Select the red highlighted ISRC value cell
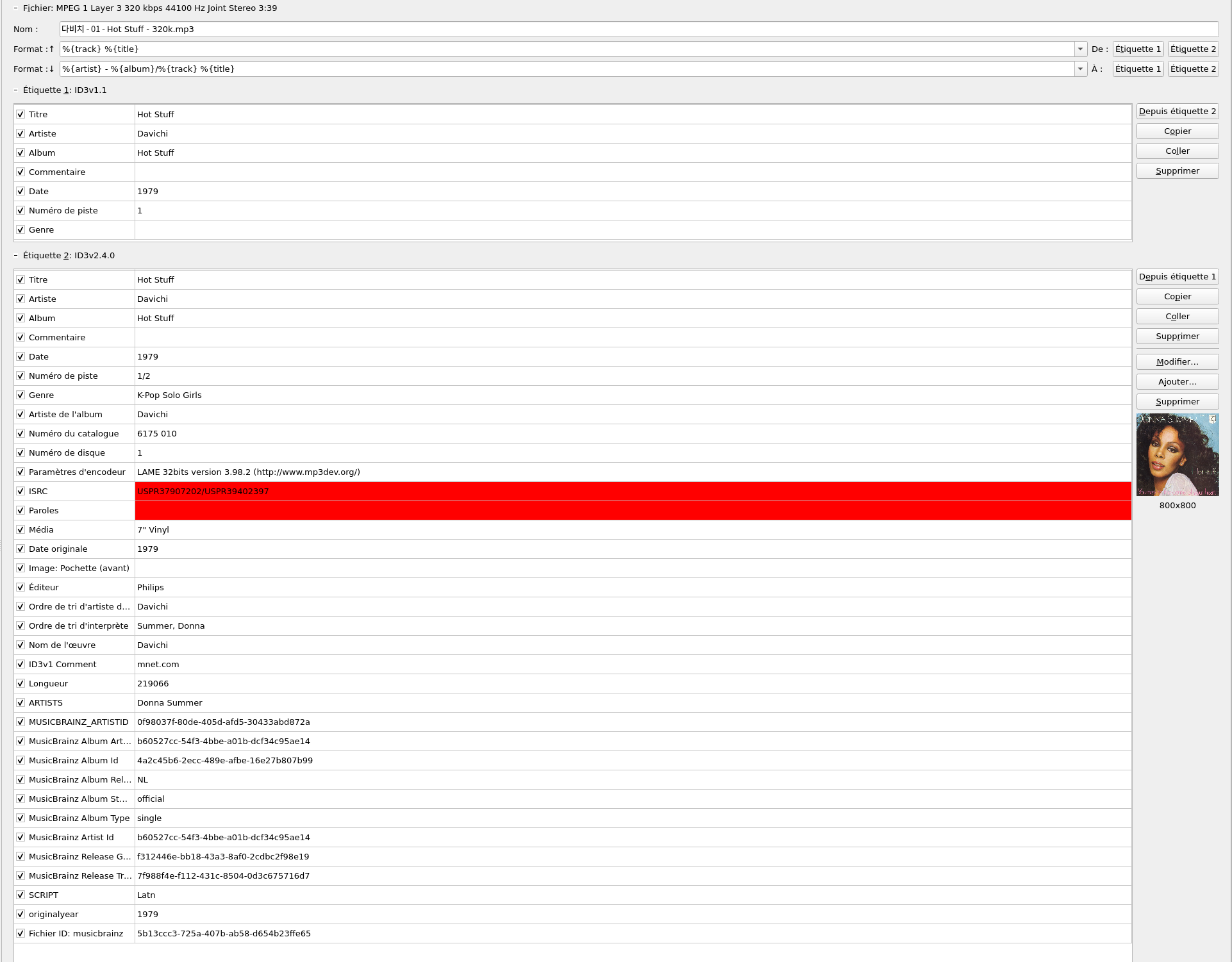The height and width of the screenshot is (962, 1232). pos(632,492)
